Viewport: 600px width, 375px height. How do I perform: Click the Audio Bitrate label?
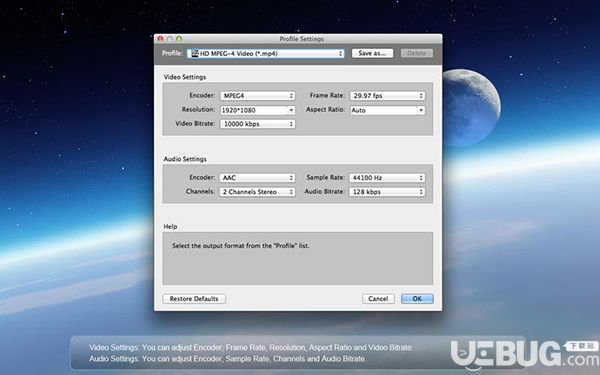coord(324,191)
